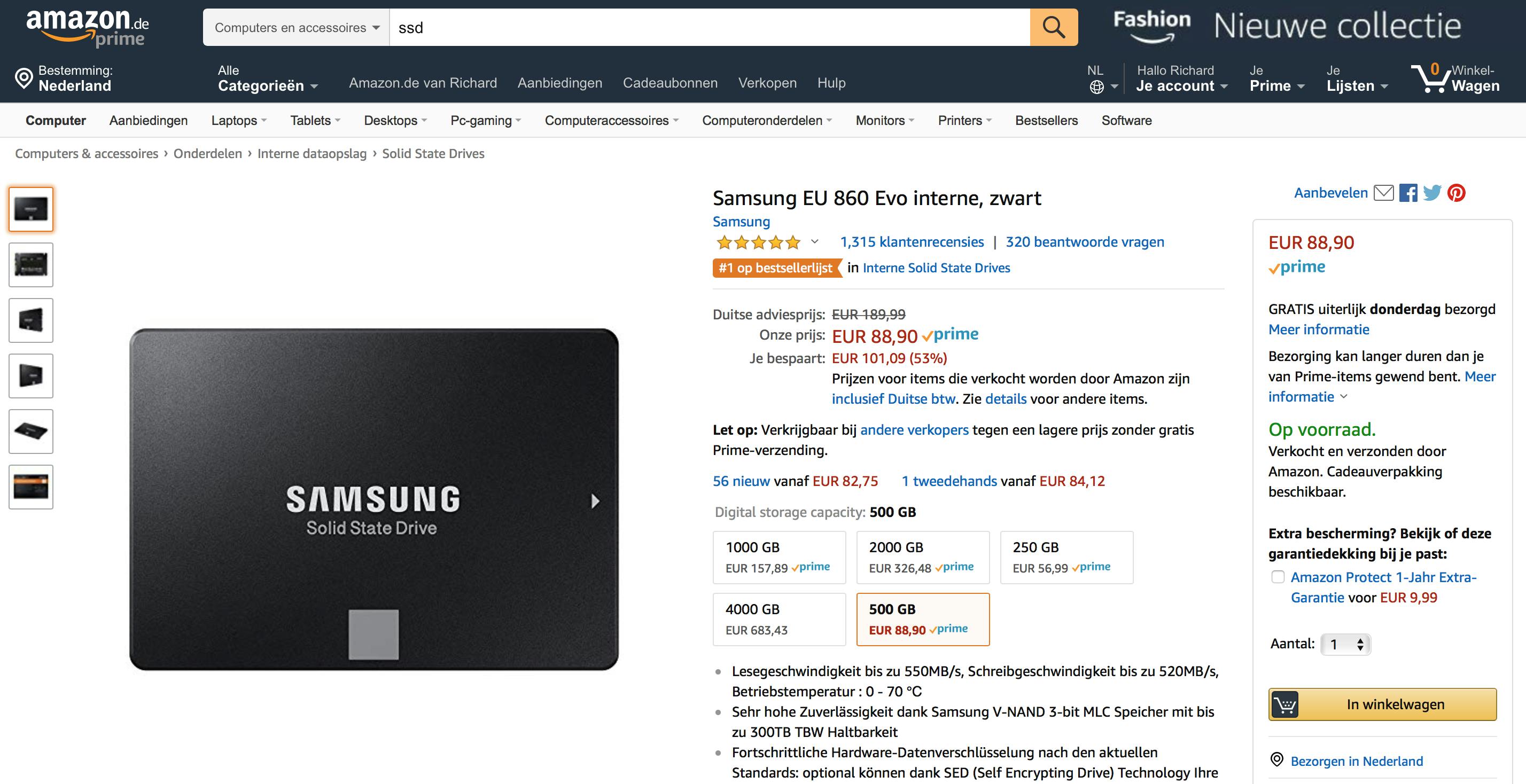Select the 1000 GB capacity option
This screenshot has height=784, width=1526.
point(779,557)
